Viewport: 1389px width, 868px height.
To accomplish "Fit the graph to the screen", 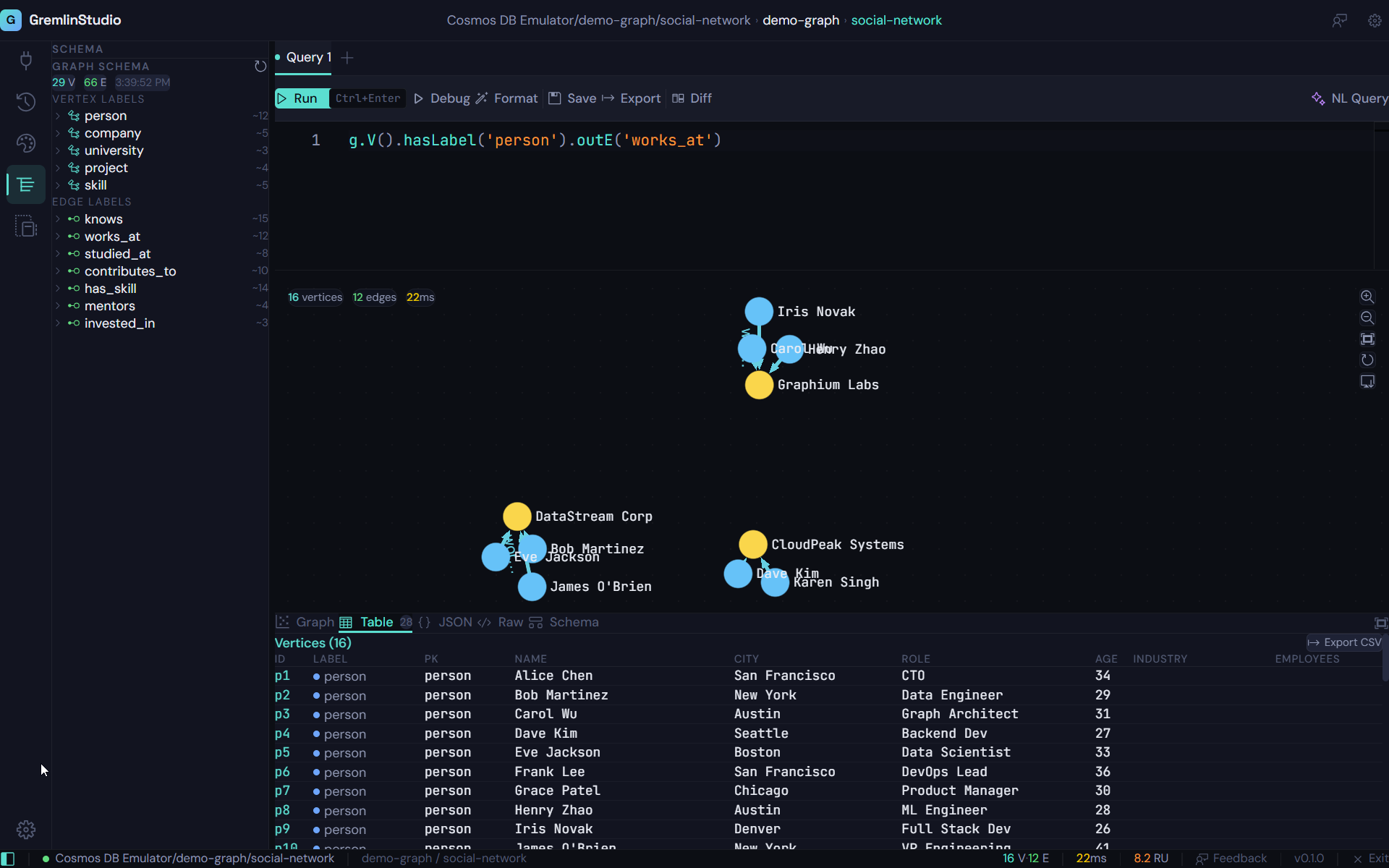I will [x=1368, y=339].
